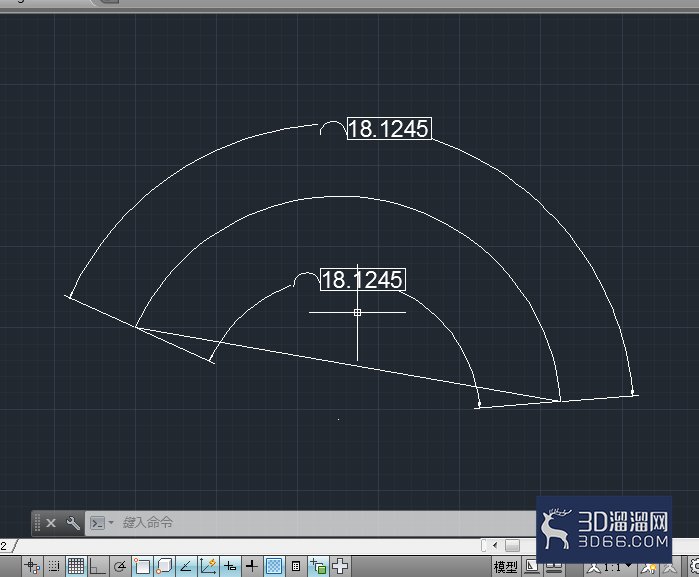Toggle Dynamic Input in status bar

pyautogui.click(x=230, y=566)
